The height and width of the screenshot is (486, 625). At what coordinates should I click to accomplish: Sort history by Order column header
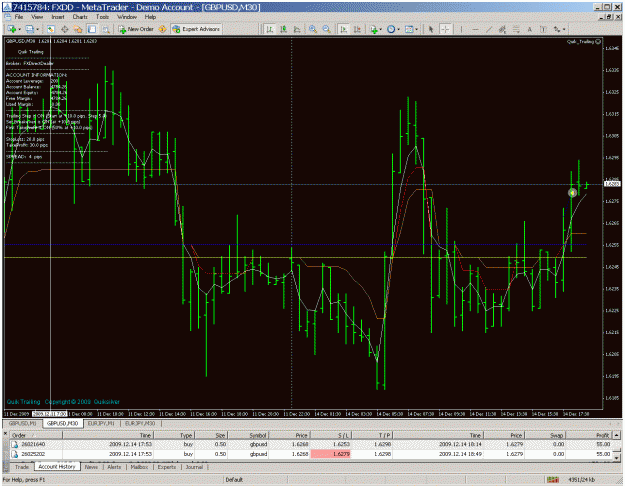coord(36,435)
